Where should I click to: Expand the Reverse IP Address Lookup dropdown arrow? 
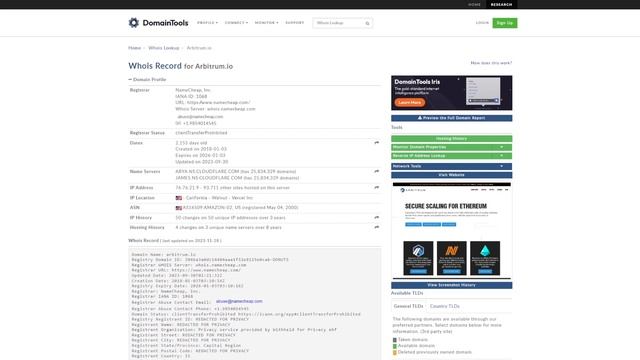tap(502, 156)
